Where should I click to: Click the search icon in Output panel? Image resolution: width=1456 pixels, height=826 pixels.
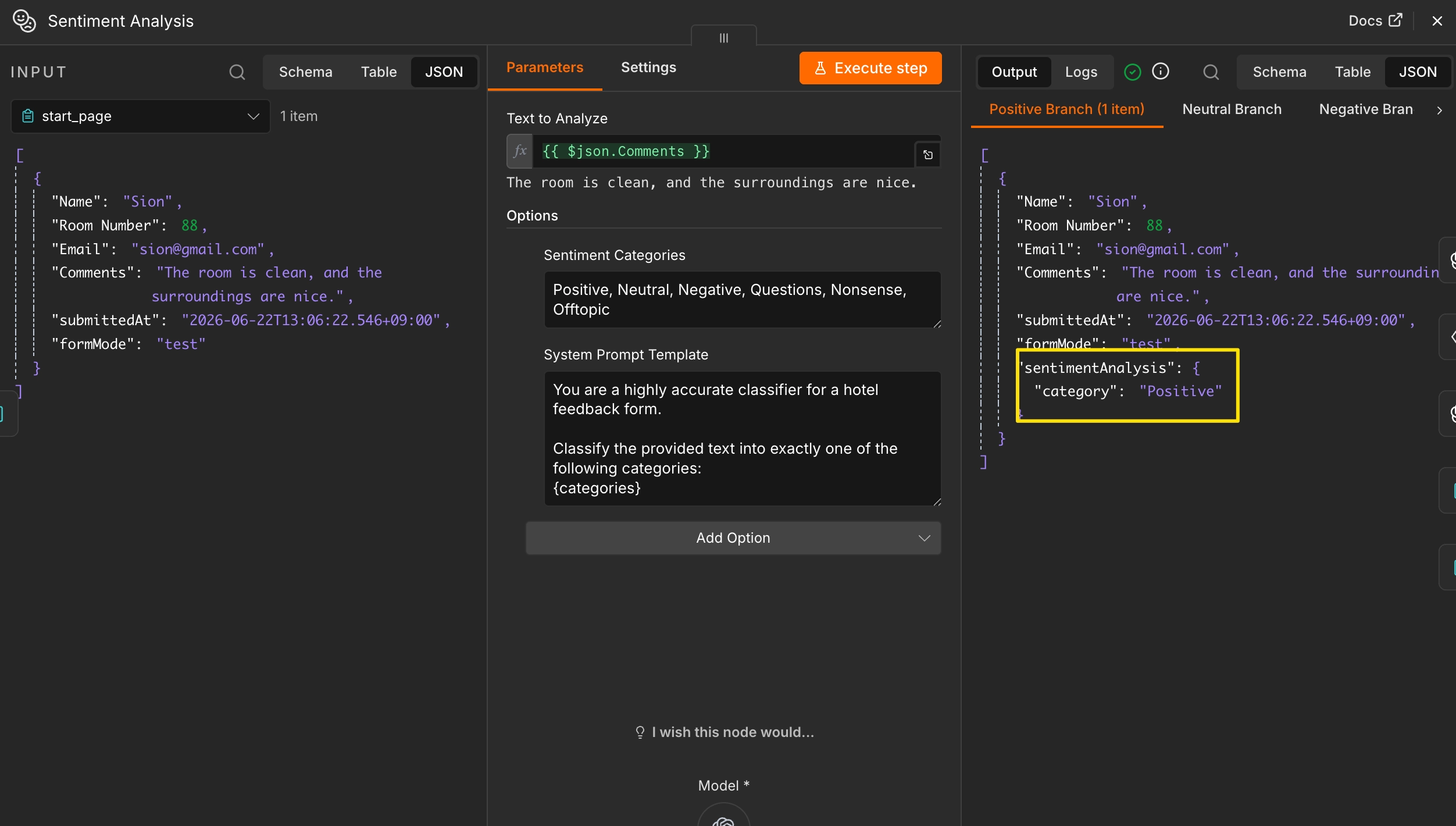coord(1211,72)
